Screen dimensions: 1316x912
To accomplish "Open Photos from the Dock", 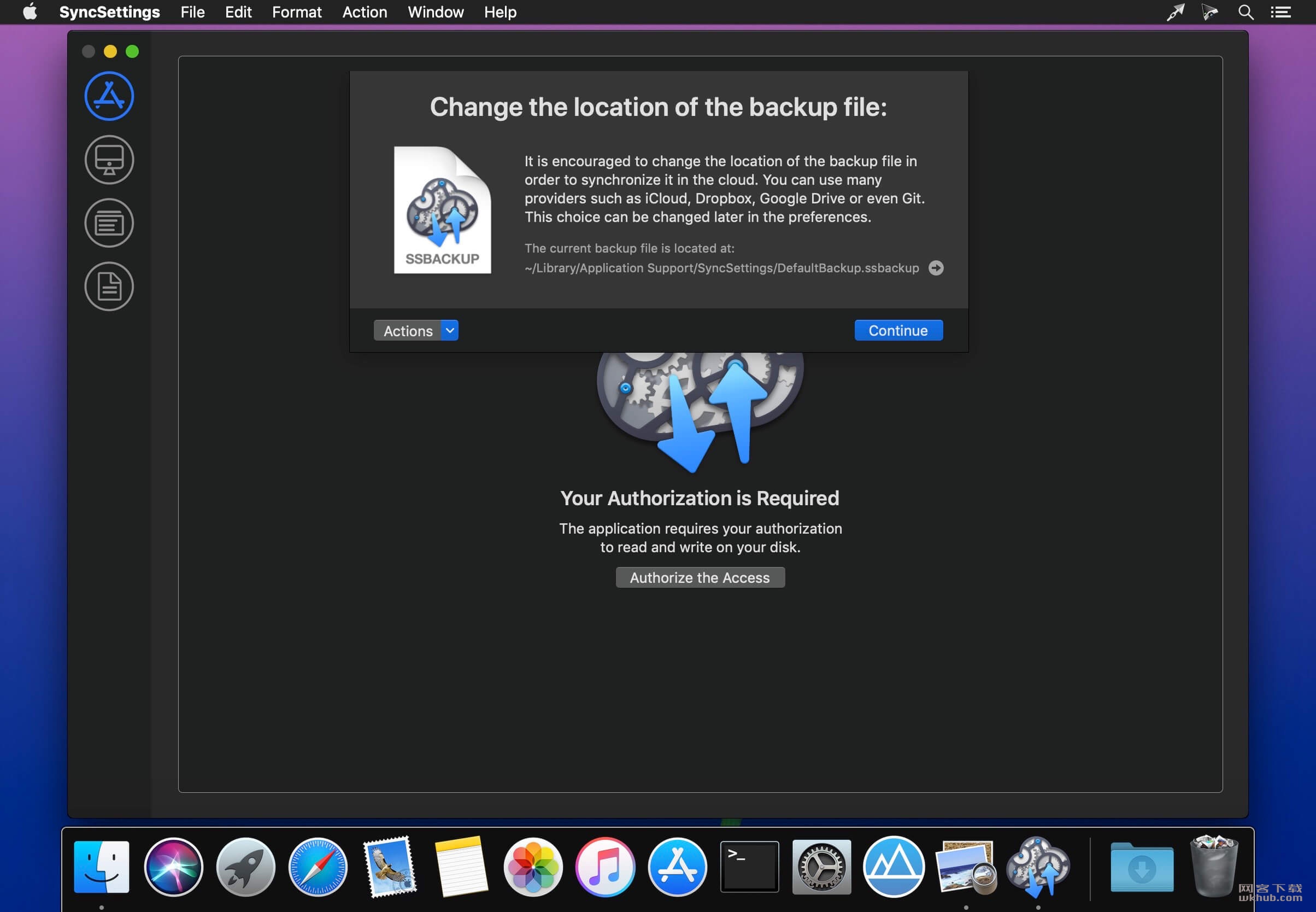I will (533, 867).
